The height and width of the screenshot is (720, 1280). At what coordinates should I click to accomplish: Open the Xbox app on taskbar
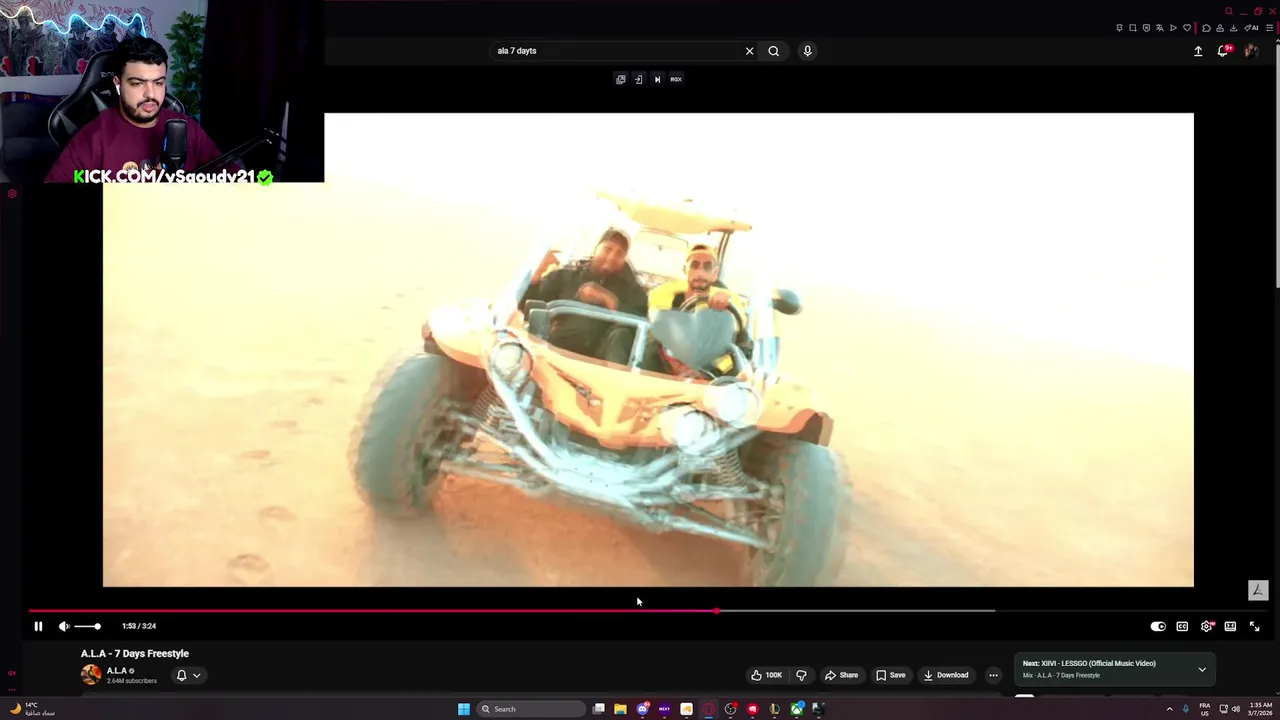pyautogui.click(x=797, y=709)
